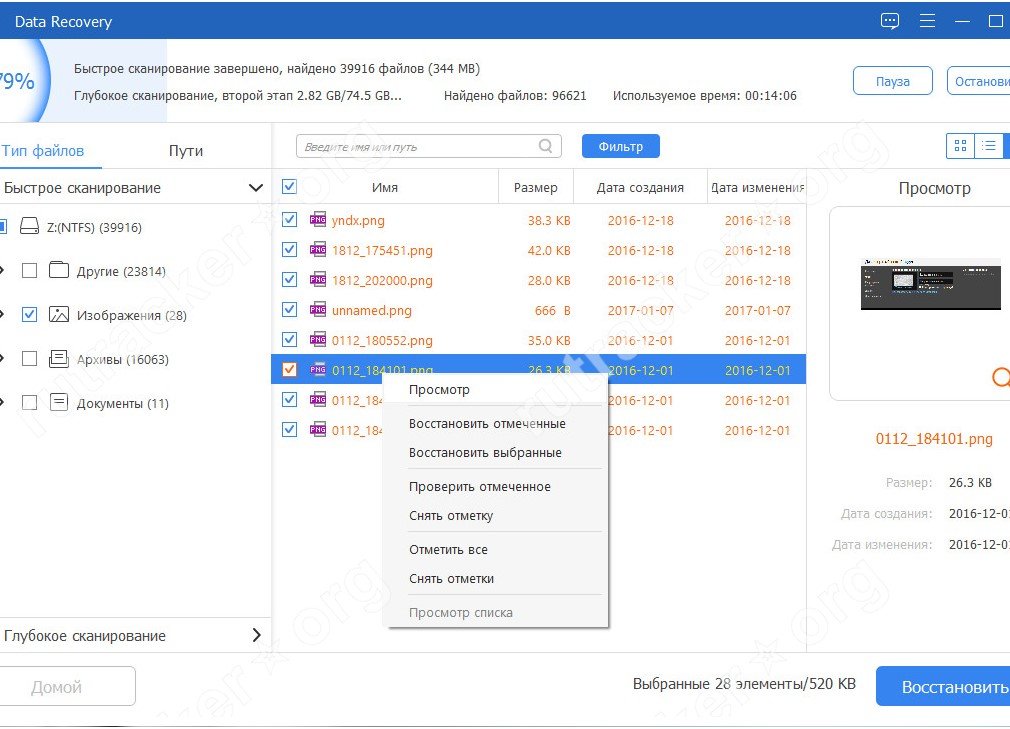Uncheck the 0112_180552.png checkbox
Viewport: 1010px width, 729px height.
click(x=289, y=339)
